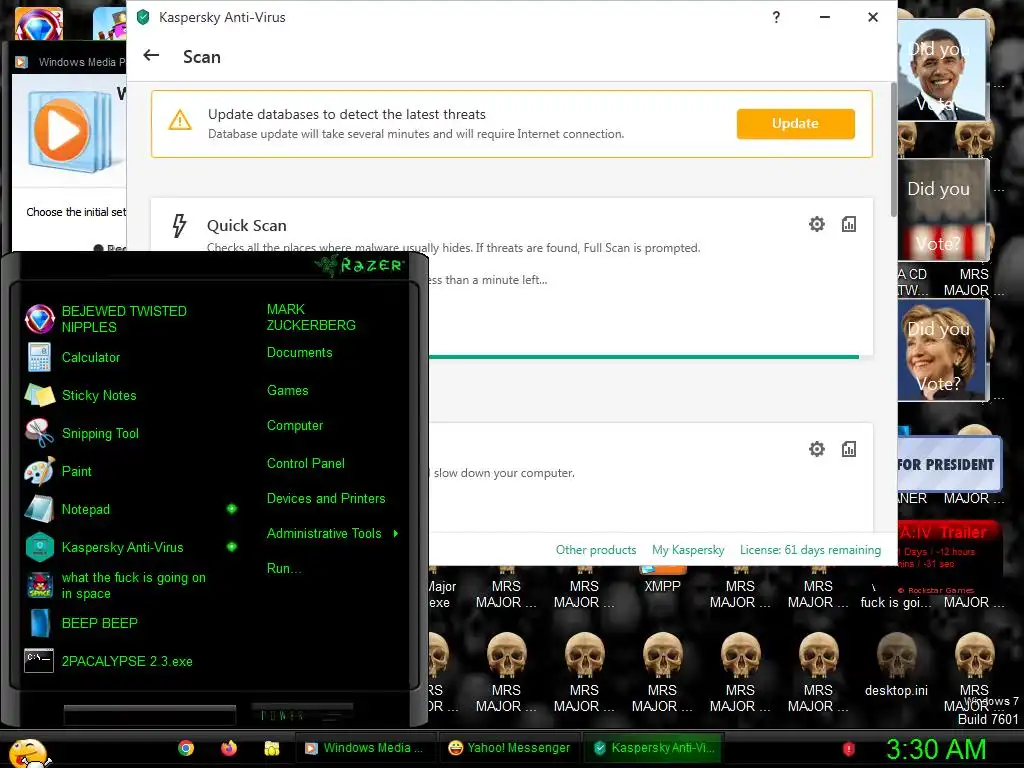Screen dimensions: 1024x768
Task: Click the Angry Birds Space icon in the Start menu
Action: tap(39, 585)
